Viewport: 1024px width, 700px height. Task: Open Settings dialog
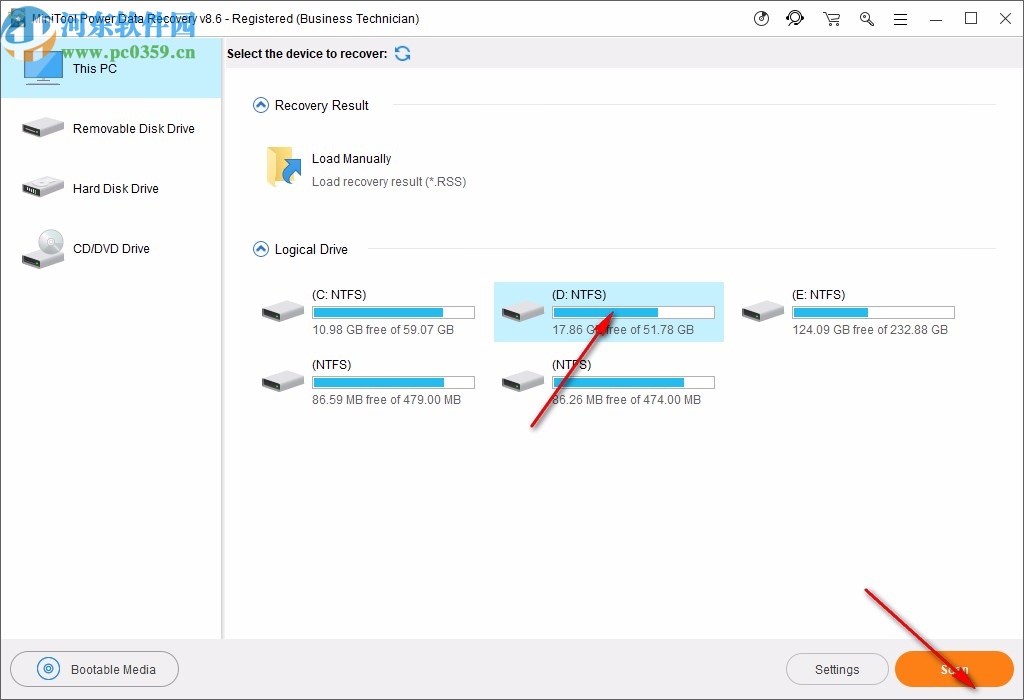point(837,669)
